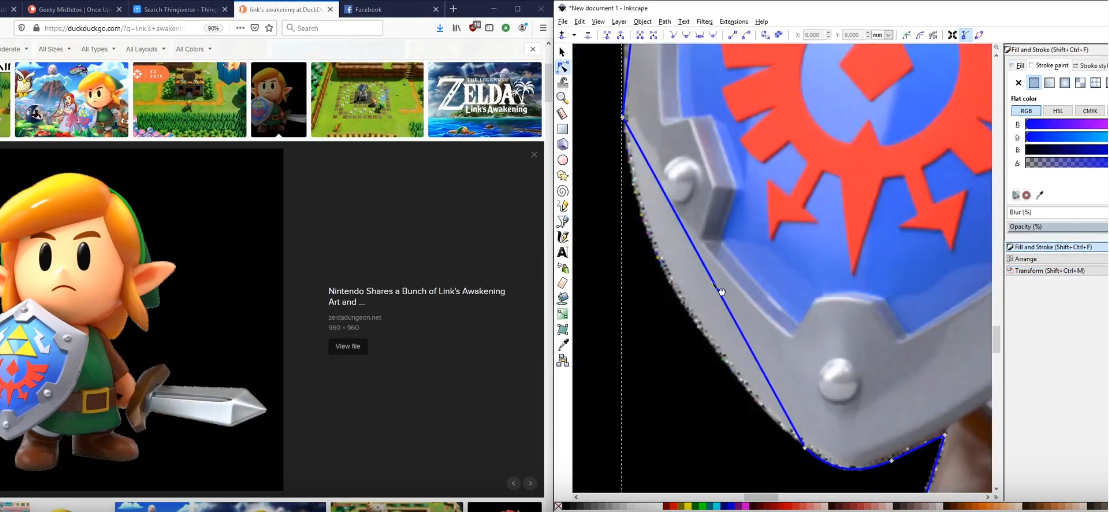Go to next image arrow
Viewport: 1109px width, 512px height.
(530, 483)
